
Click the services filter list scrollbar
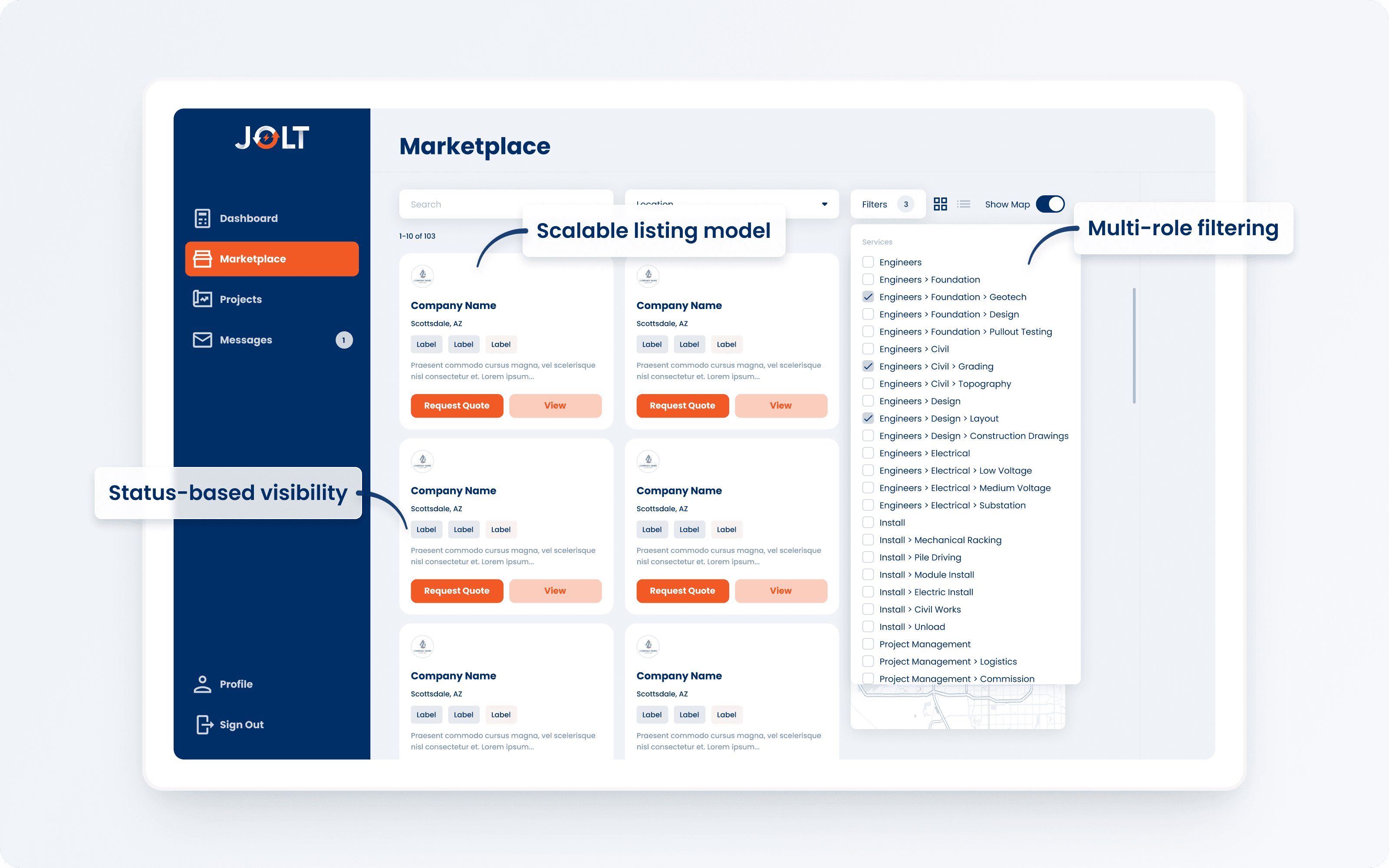(1134, 345)
